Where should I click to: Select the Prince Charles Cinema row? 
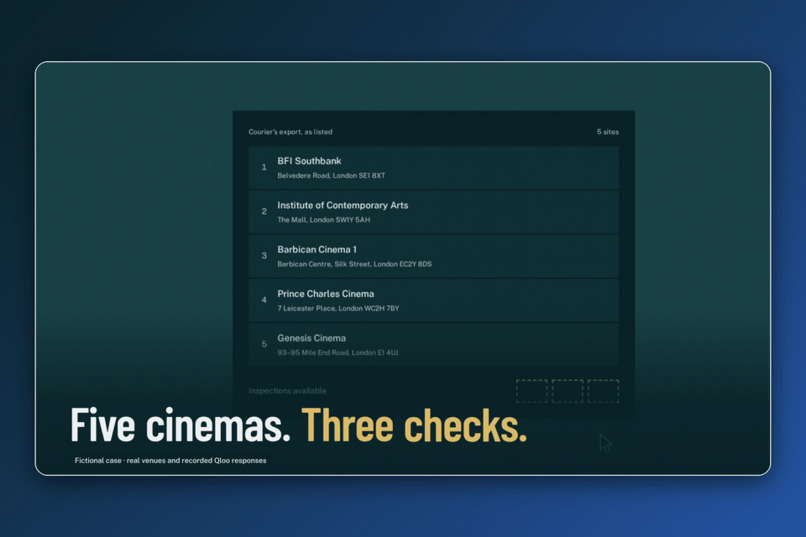(x=433, y=300)
